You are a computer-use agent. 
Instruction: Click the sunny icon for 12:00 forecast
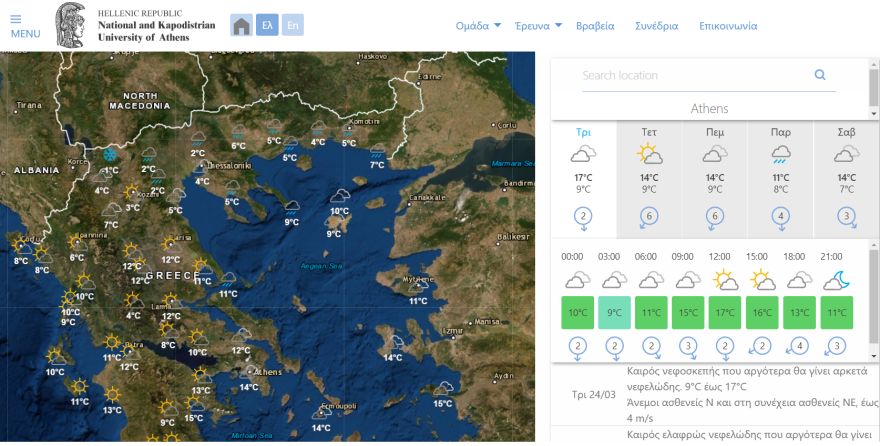coord(725,281)
